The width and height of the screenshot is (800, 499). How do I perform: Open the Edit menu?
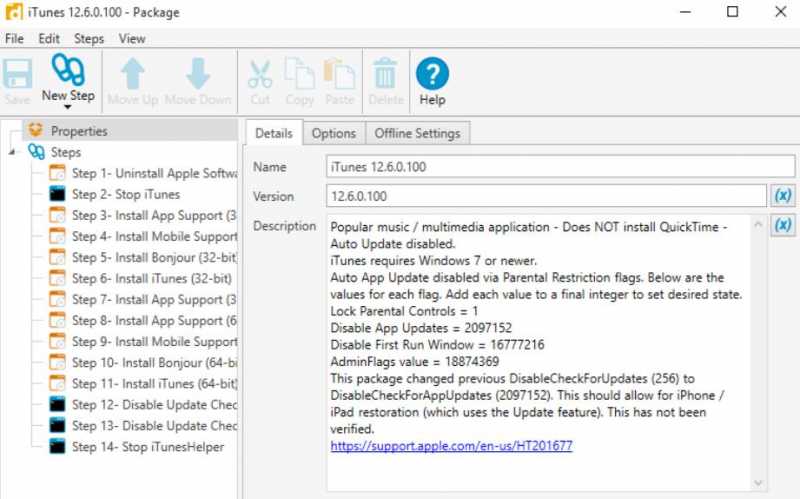[x=49, y=39]
